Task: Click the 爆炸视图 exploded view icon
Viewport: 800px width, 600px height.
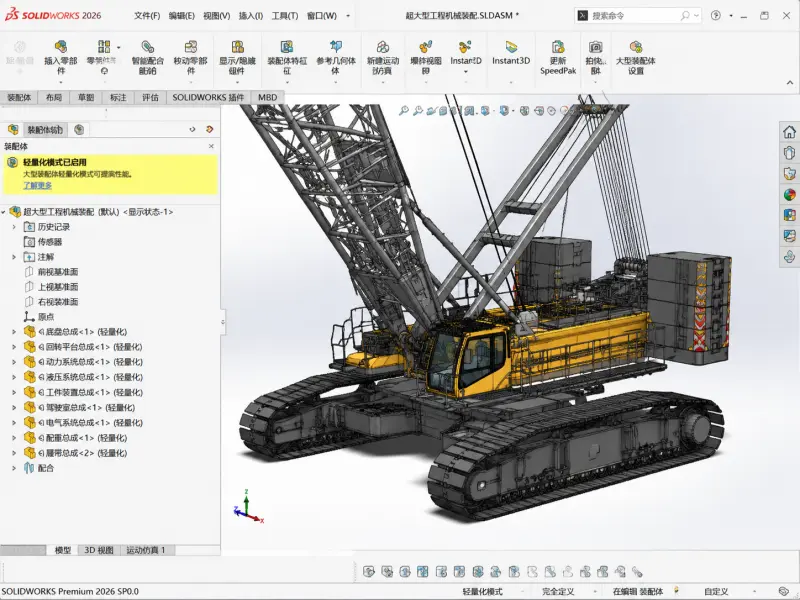Action: pyautogui.click(x=426, y=47)
